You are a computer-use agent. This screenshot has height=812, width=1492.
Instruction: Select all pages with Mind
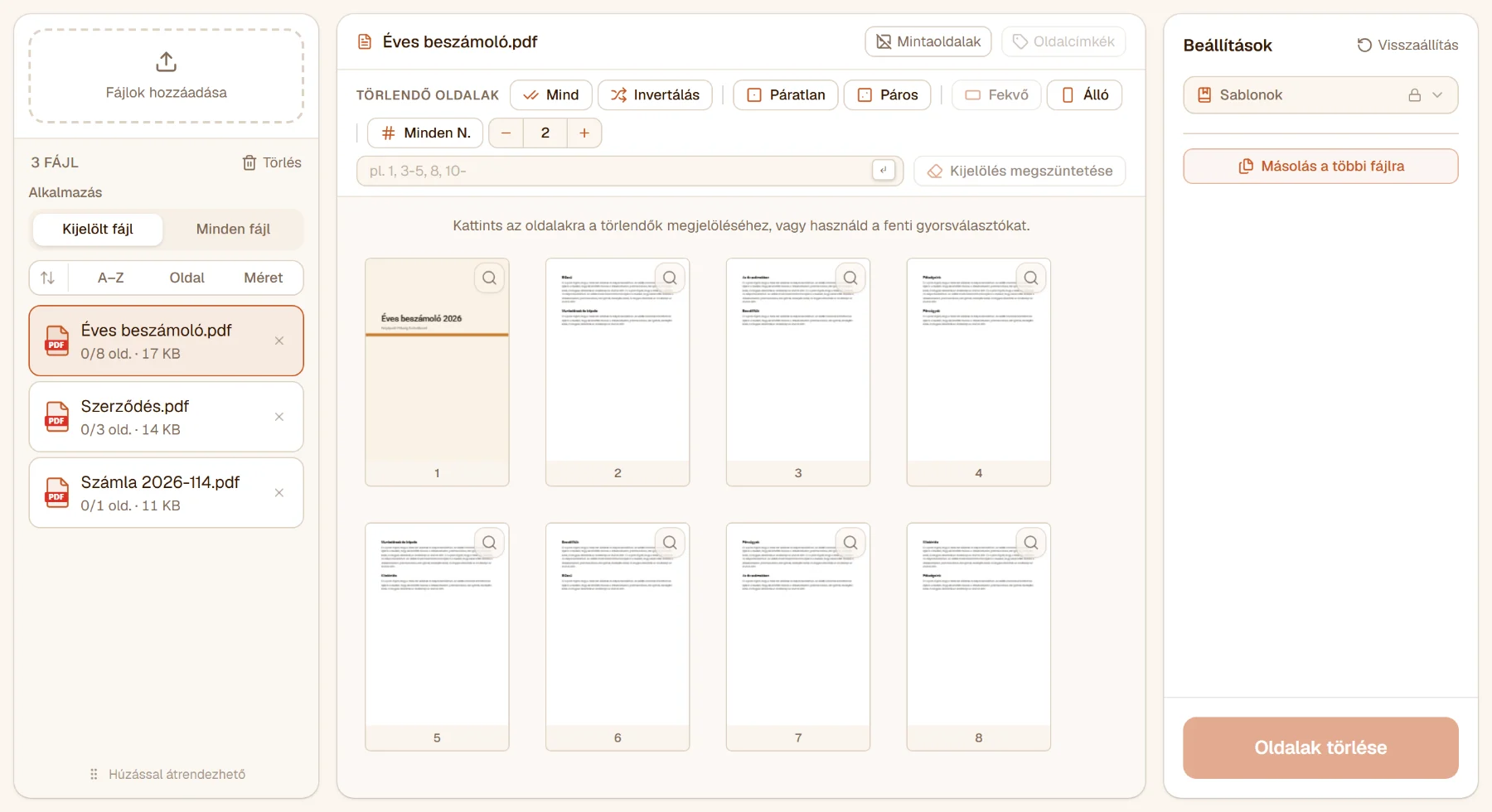click(551, 94)
